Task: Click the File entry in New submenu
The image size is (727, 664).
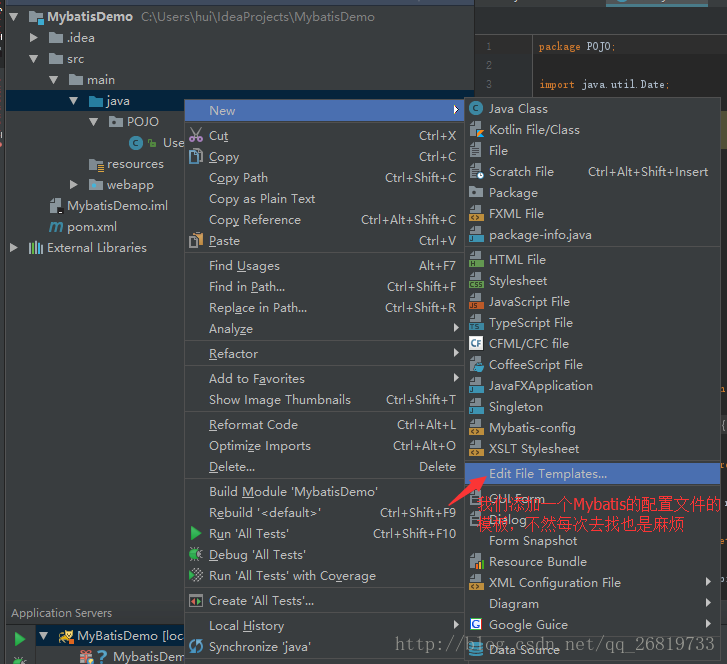Action: (593, 151)
